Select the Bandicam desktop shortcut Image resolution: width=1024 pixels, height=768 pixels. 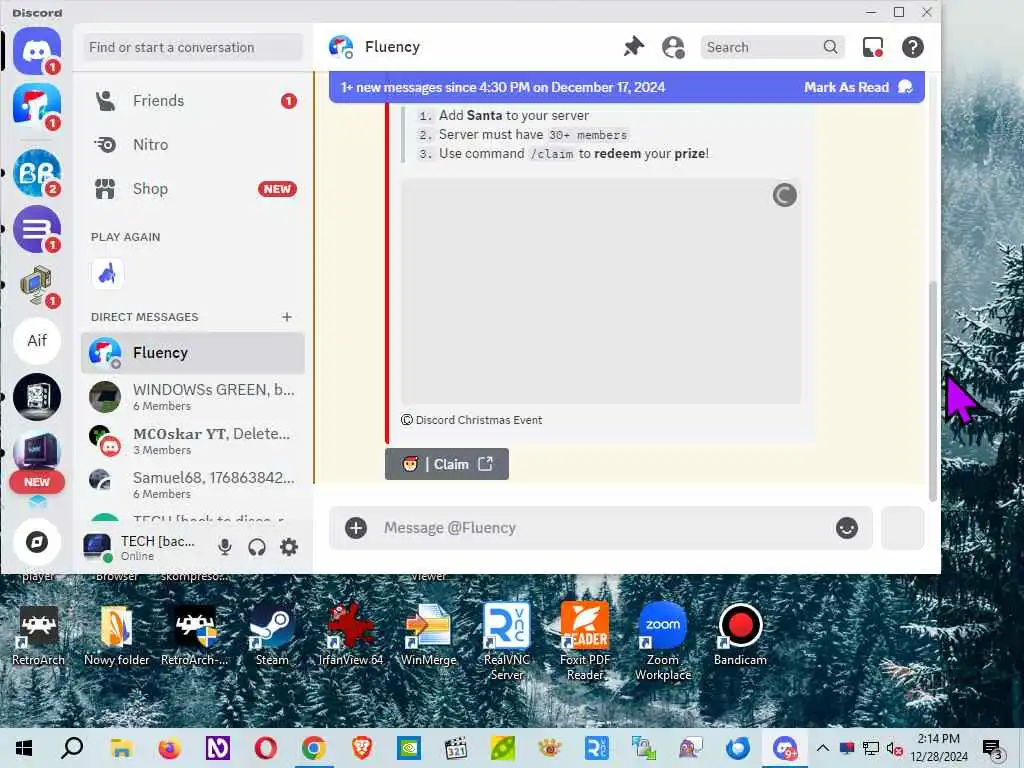[x=740, y=635]
